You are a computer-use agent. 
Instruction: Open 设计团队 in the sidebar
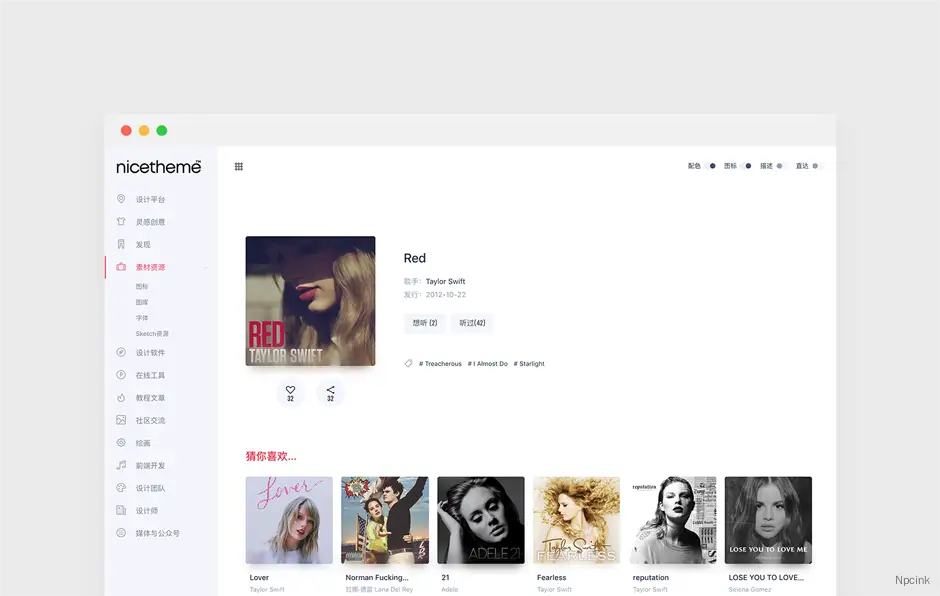150,488
